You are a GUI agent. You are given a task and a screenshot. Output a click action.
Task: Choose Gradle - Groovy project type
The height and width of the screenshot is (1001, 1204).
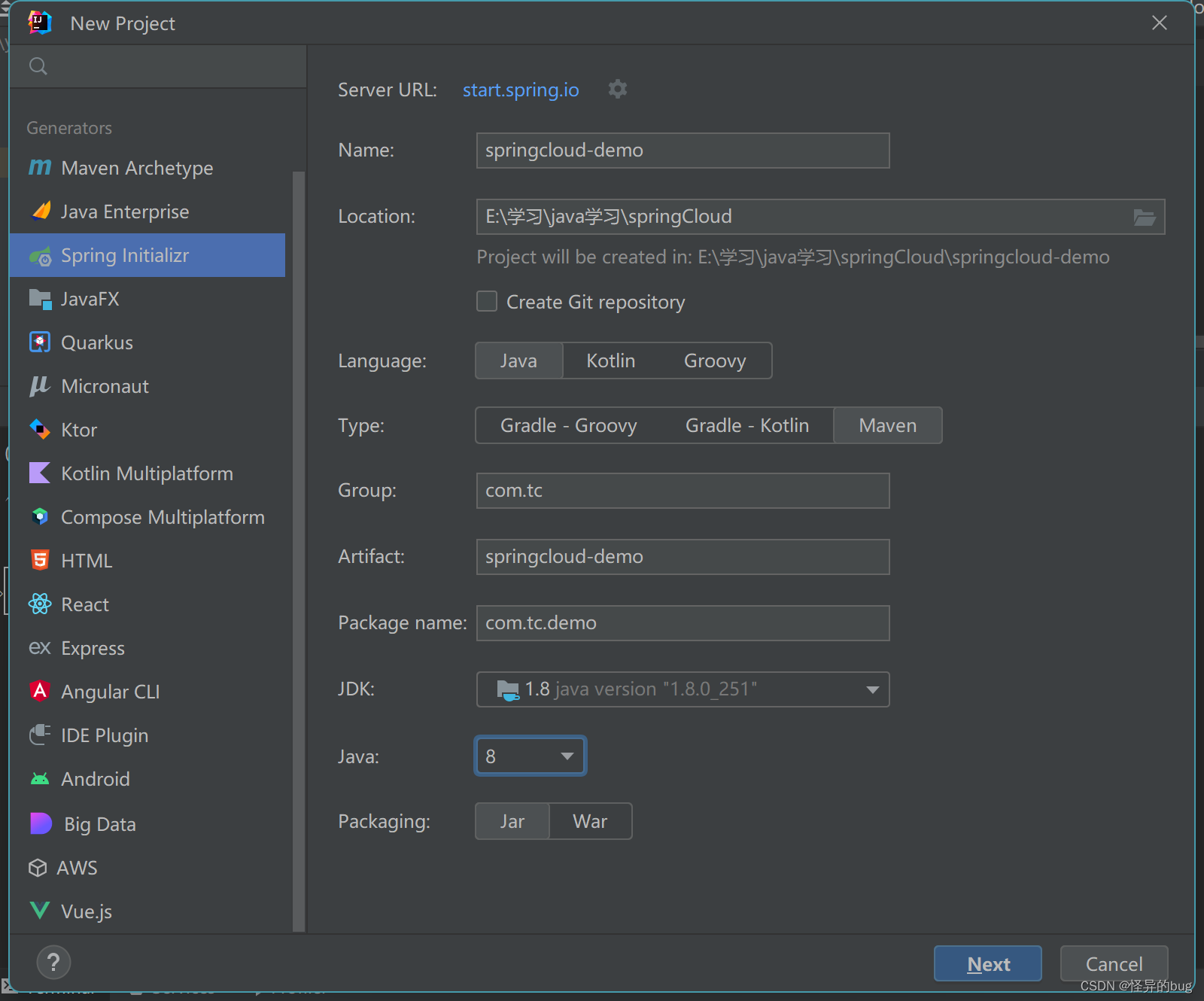point(569,425)
